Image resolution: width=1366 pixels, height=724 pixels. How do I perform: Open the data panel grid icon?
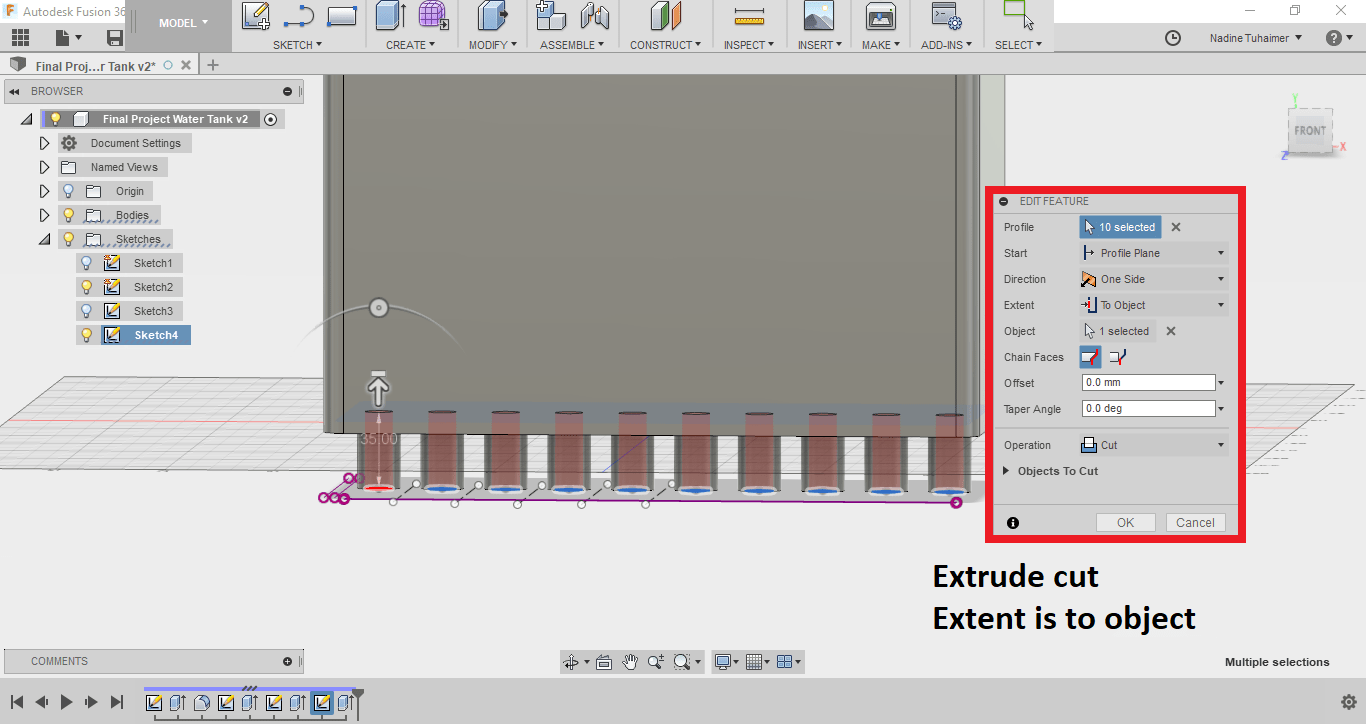click(x=20, y=38)
